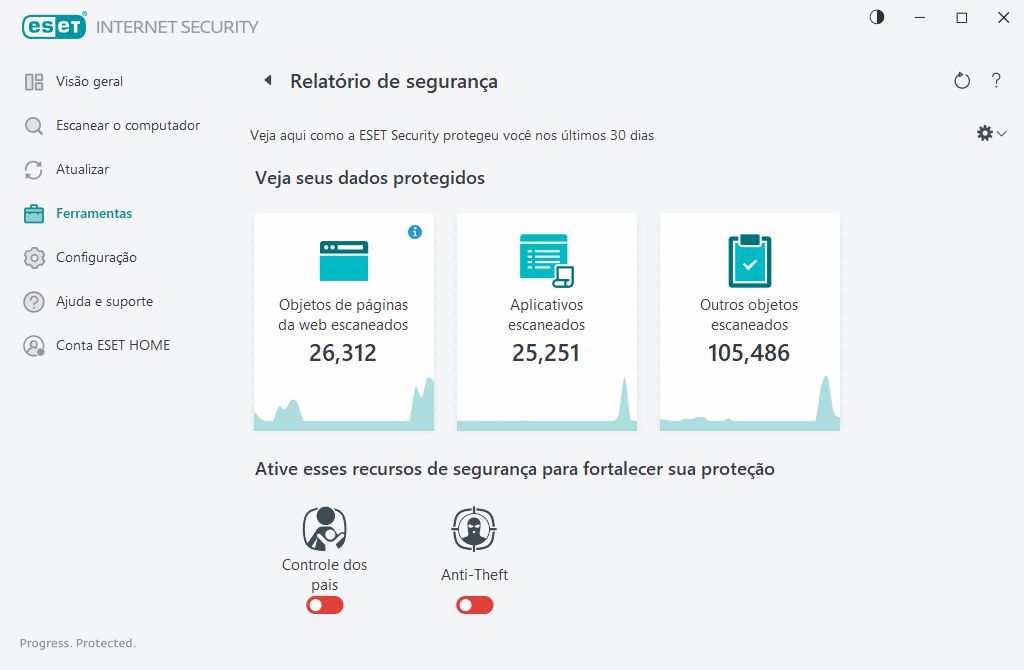This screenshot has width=1024, height=670.
Task: Open Ajuda e suporte
Action: tap(104, 301)
